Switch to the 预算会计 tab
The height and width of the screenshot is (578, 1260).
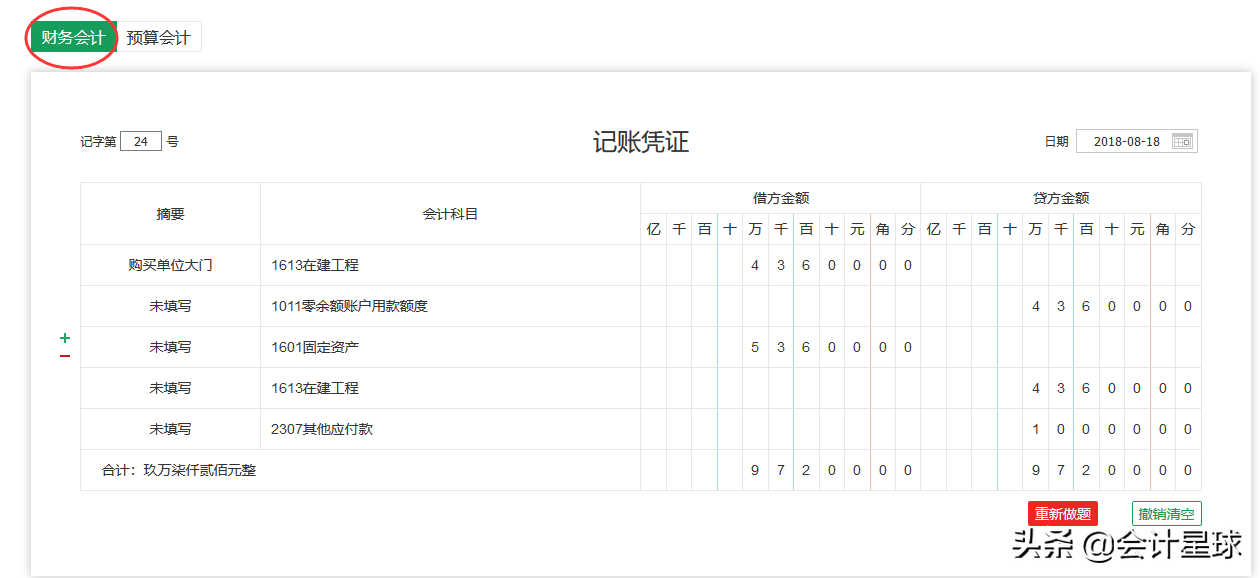point(160,36)
